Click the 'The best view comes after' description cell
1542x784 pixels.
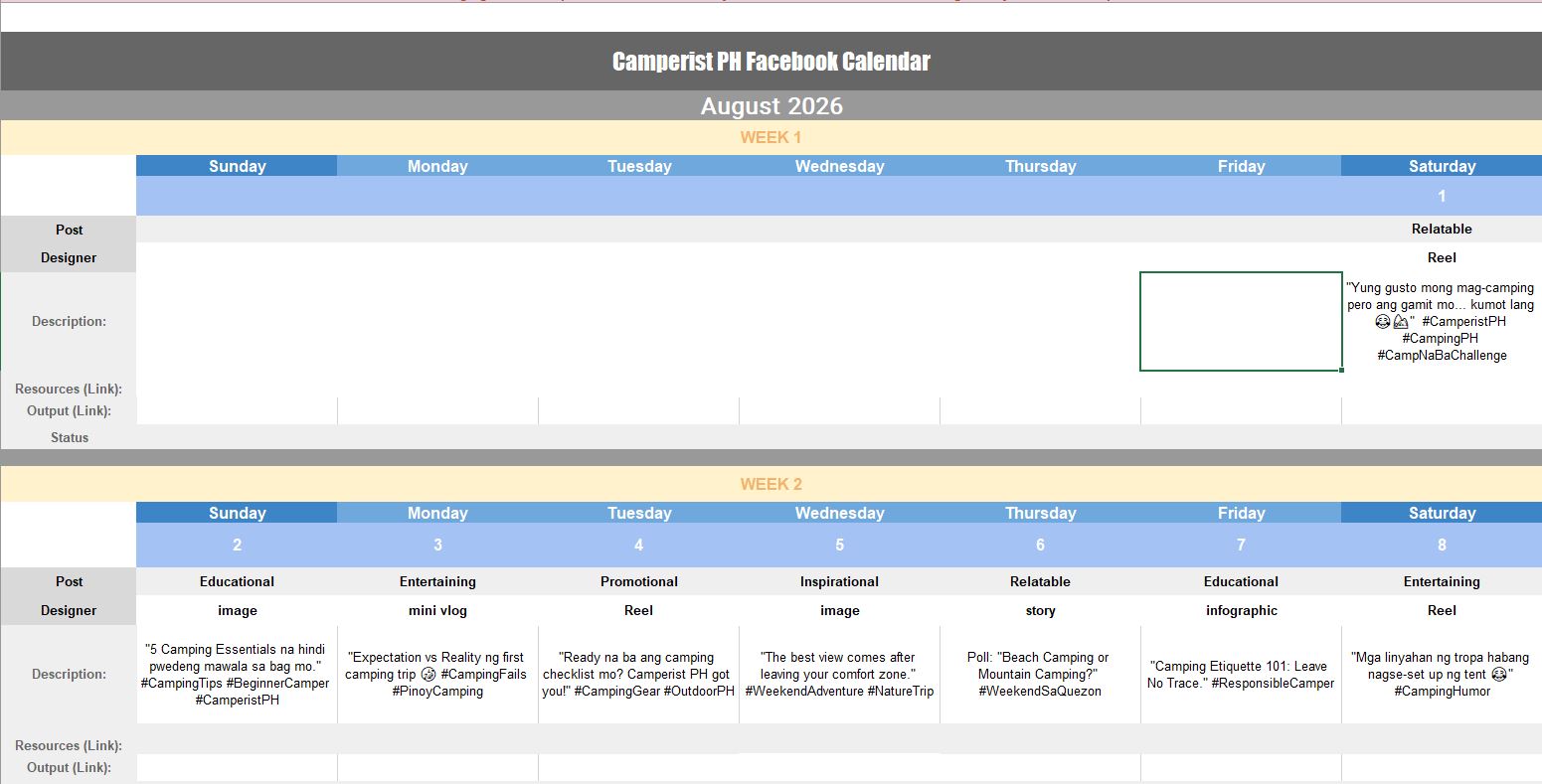839,674
